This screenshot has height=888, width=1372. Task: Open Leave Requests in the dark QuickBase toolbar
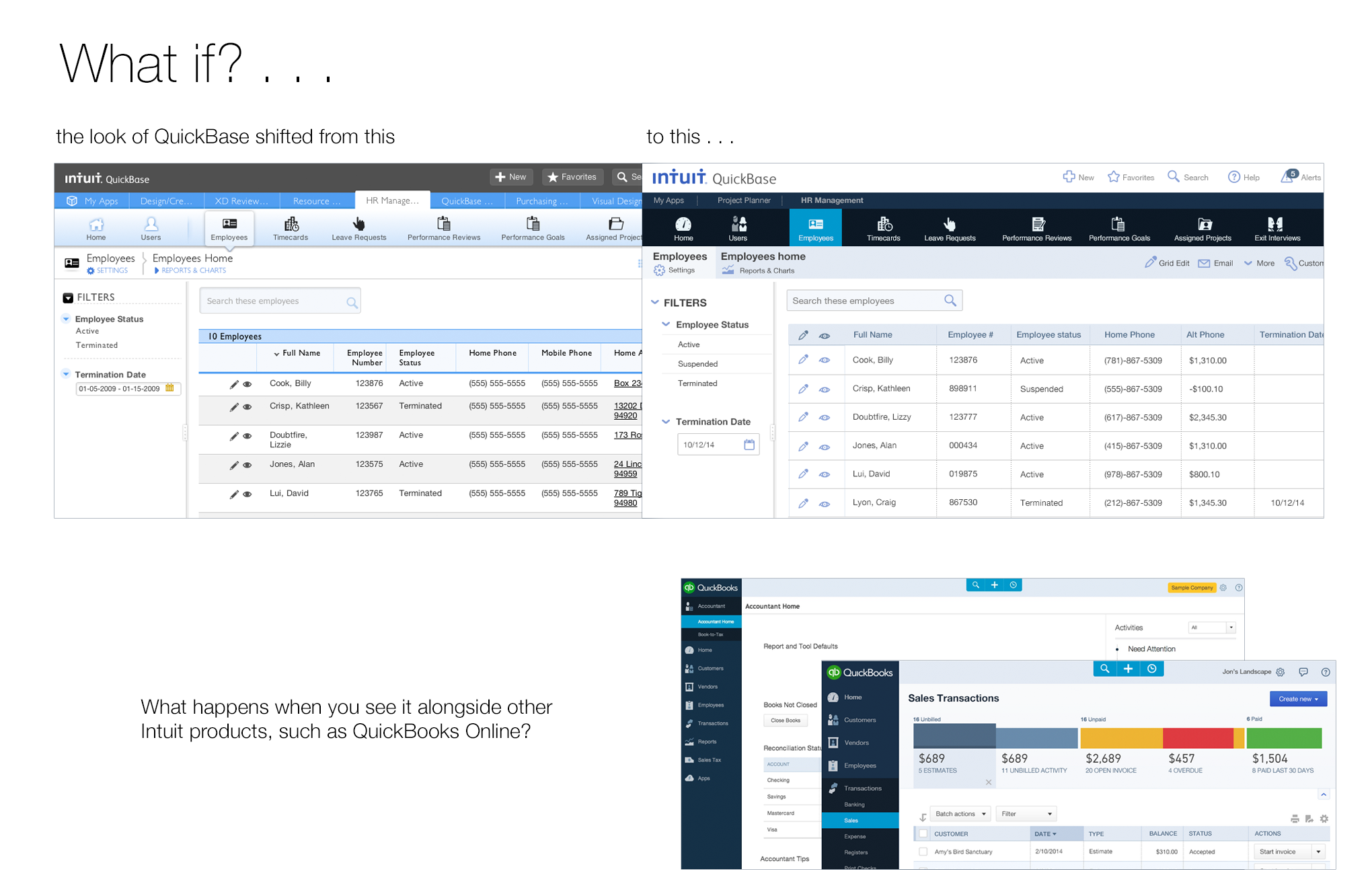tap(949, 229)
